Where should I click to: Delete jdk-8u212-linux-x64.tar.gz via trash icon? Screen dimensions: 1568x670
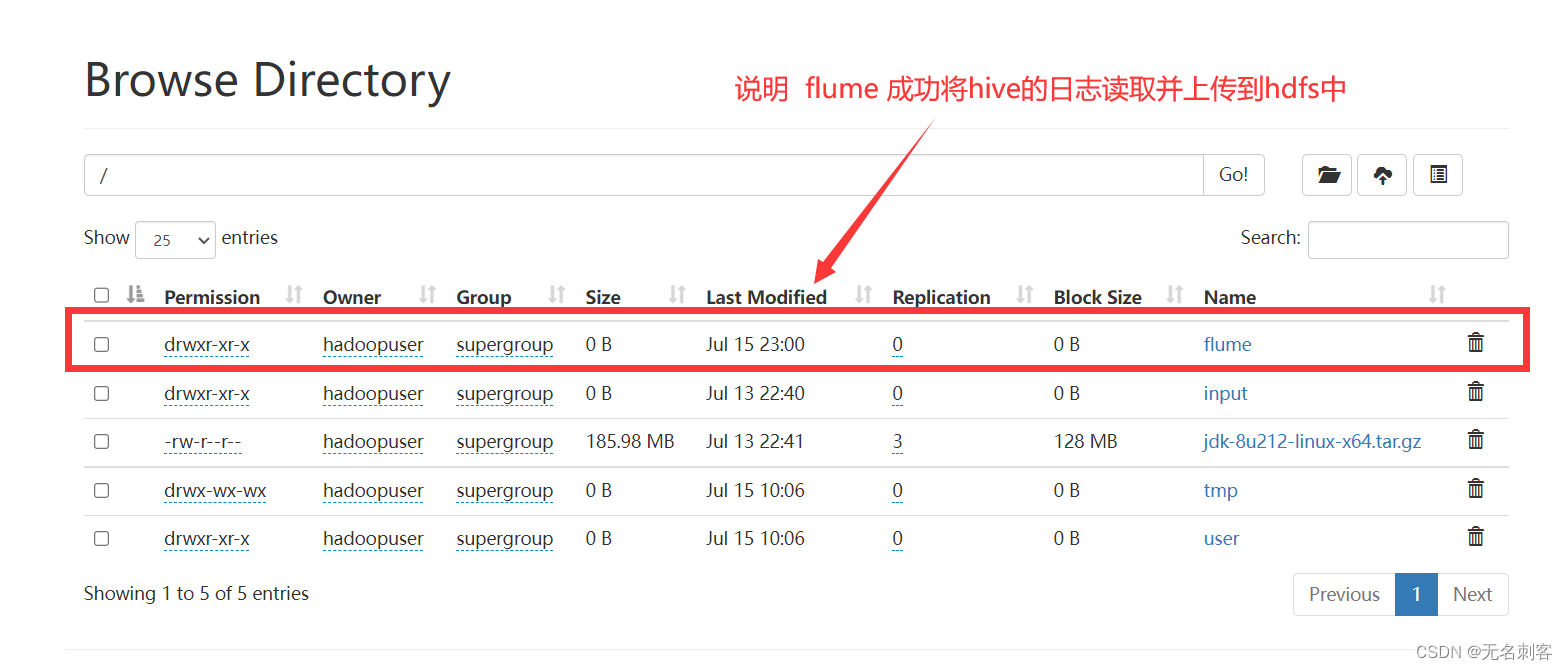point(1475,440)
